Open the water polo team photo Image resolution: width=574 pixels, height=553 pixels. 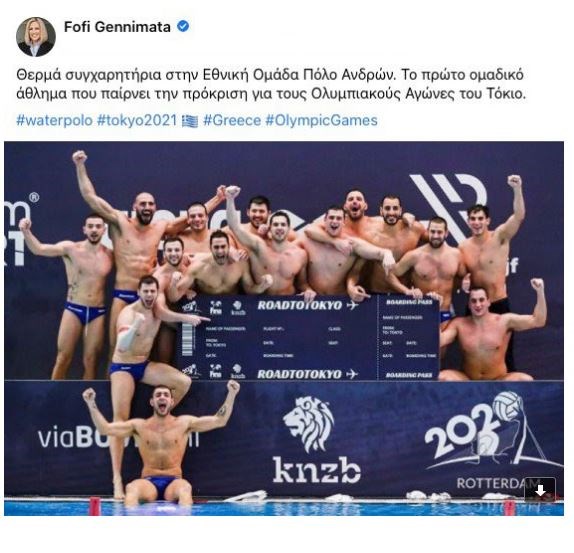coord(284,328)
